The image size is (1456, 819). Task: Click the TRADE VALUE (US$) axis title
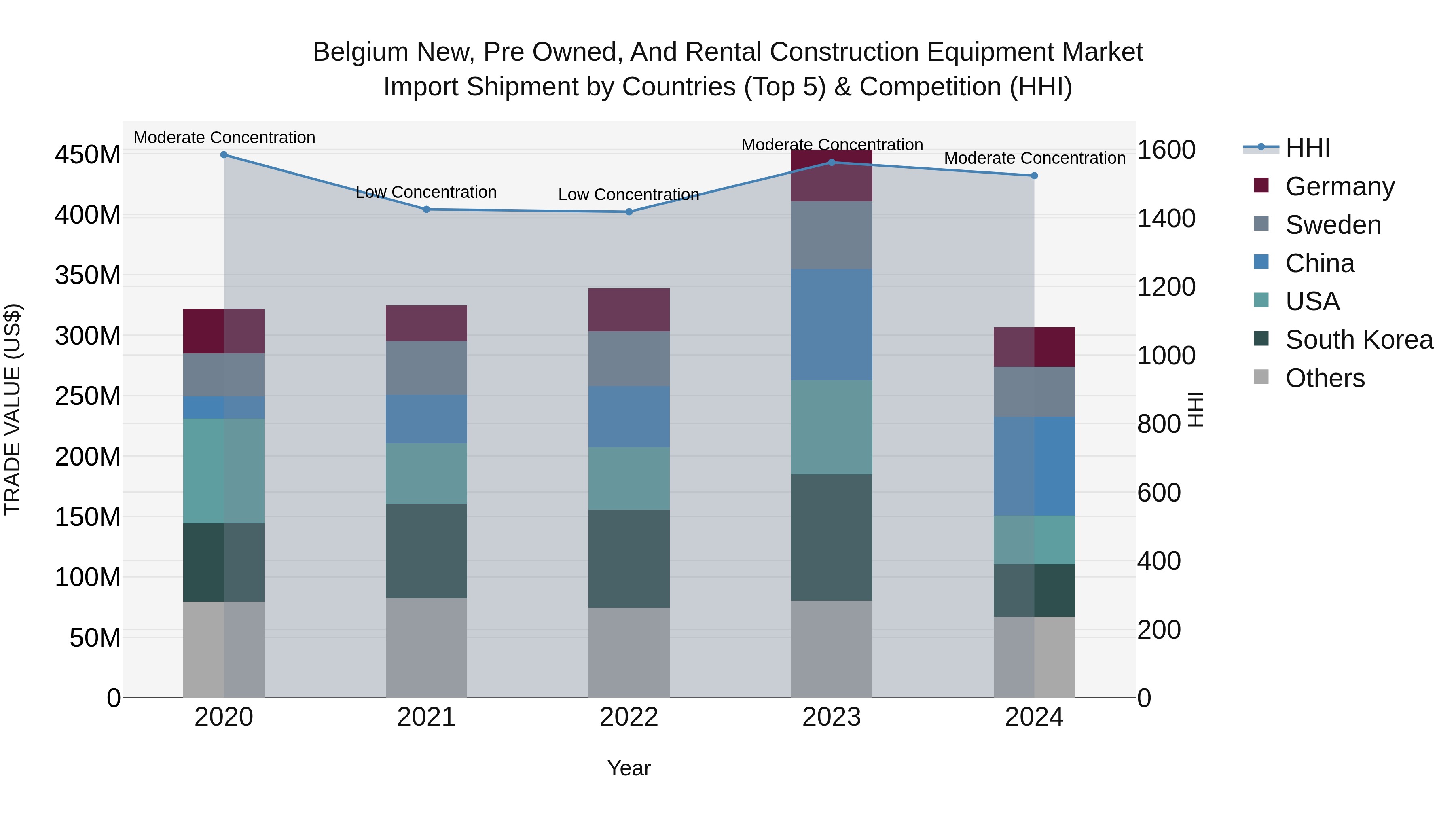click(13, 409)
